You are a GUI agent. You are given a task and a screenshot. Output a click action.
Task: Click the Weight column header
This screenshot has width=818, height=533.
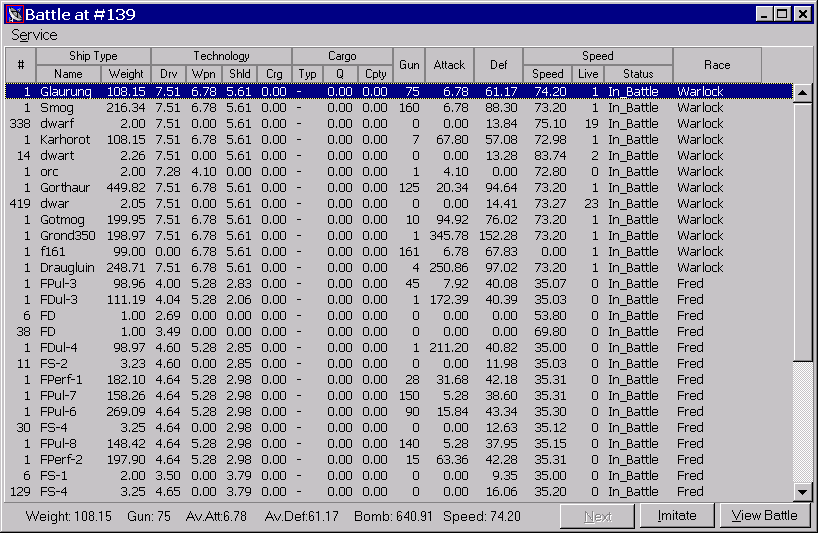point(126,74)
